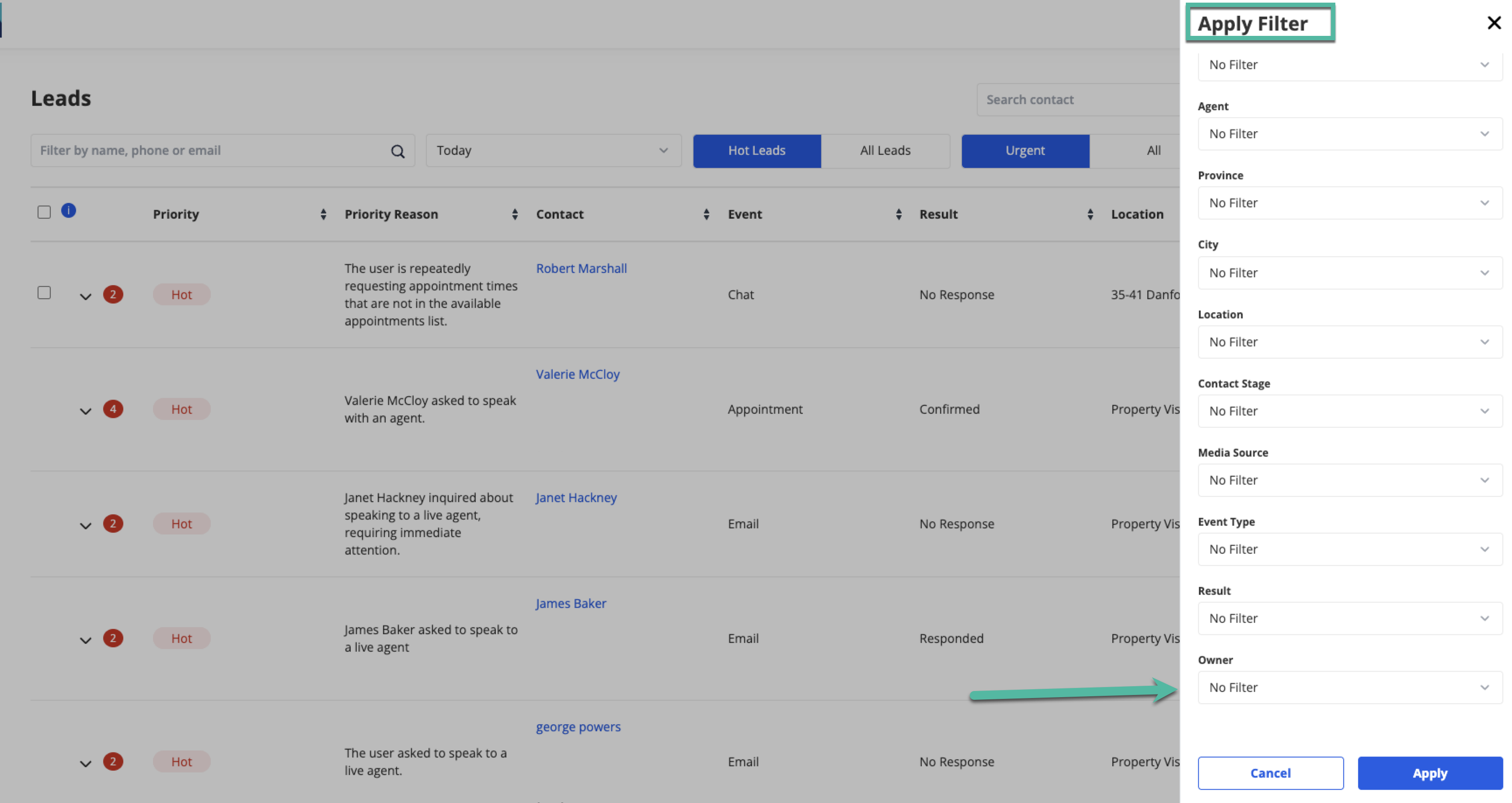Click the red count badge on James Baker row
Viewport: 1512px width, 803px height.
(x=113, y=638)
